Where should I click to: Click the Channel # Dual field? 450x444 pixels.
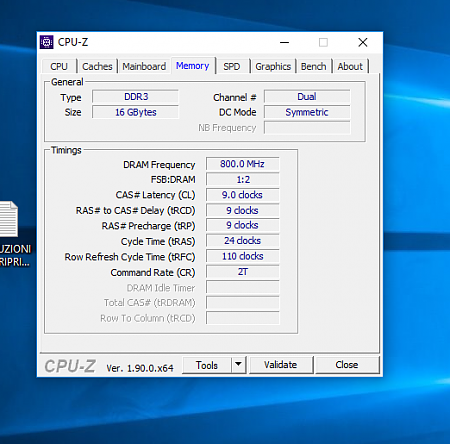(307, 97)
